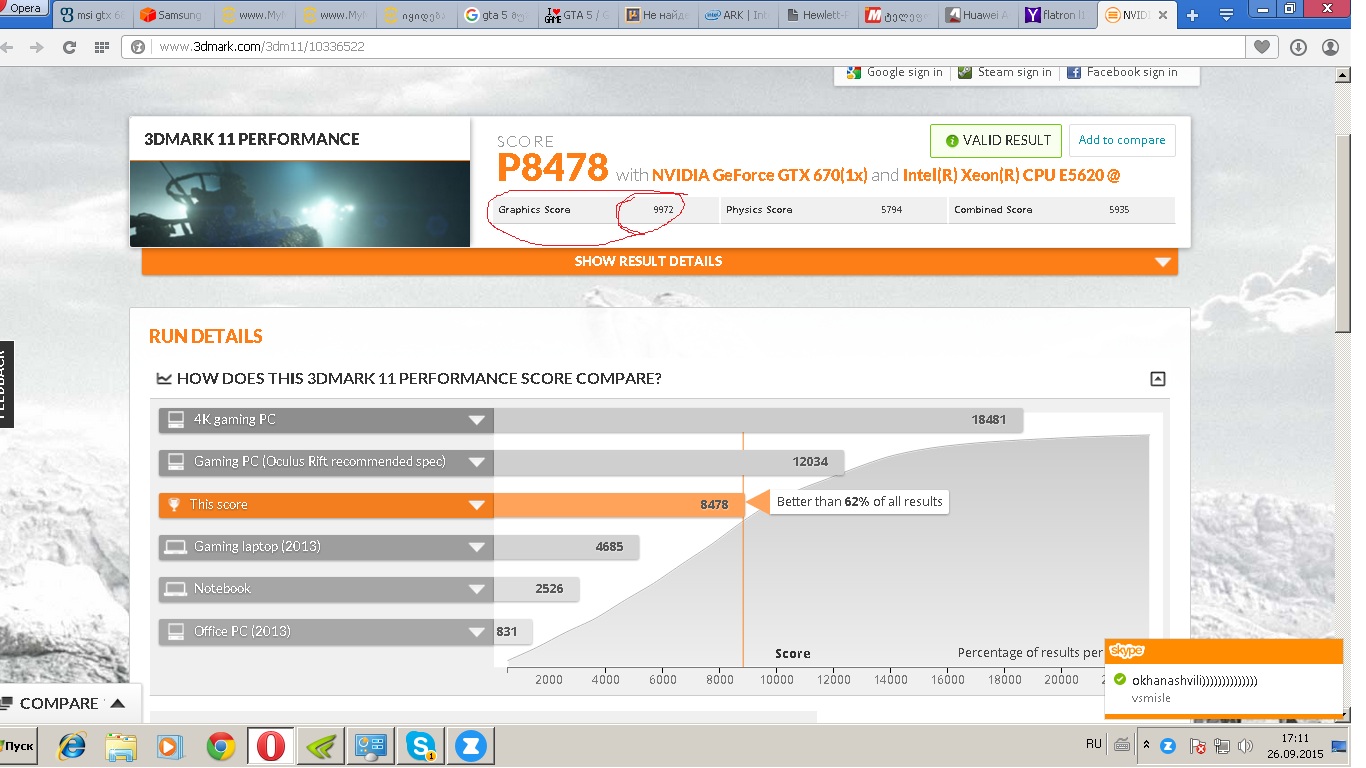
Task: Click the volume speaker tray icon
Action: (1245, 746)
